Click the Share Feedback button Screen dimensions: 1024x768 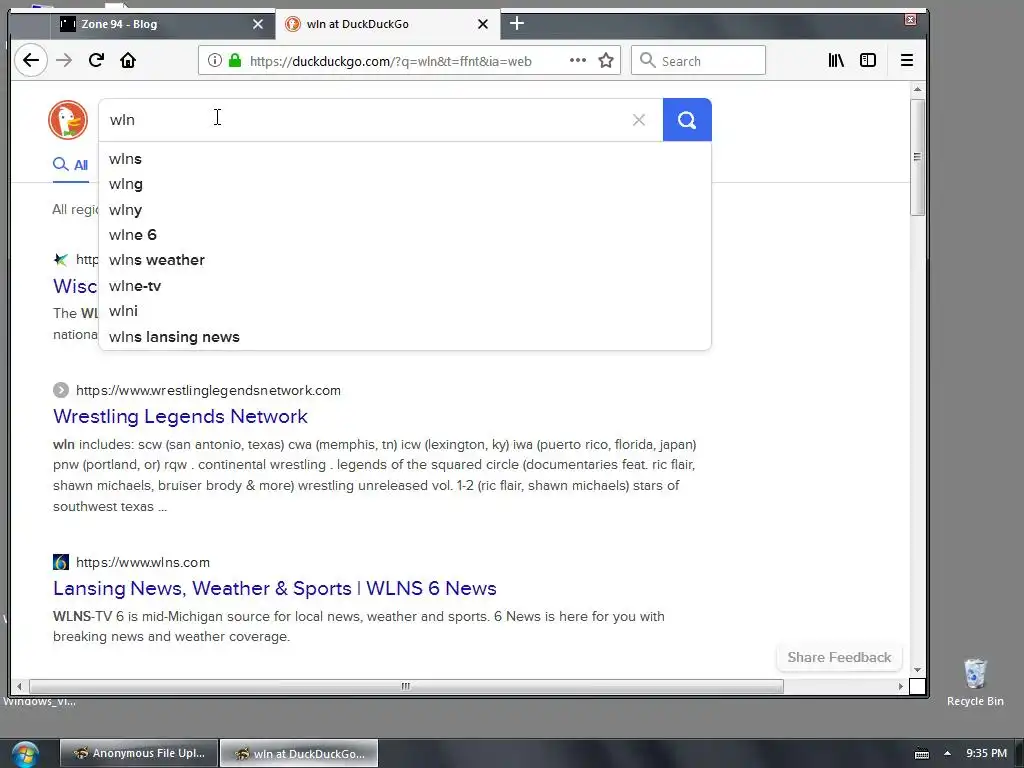839,658
